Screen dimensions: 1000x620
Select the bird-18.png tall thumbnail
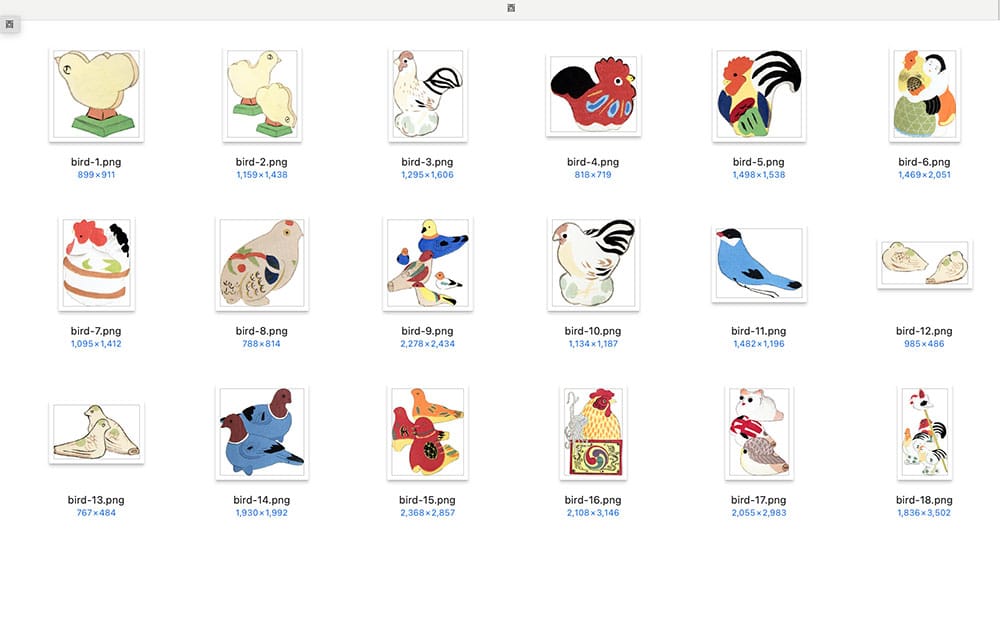tap(924, 432)
